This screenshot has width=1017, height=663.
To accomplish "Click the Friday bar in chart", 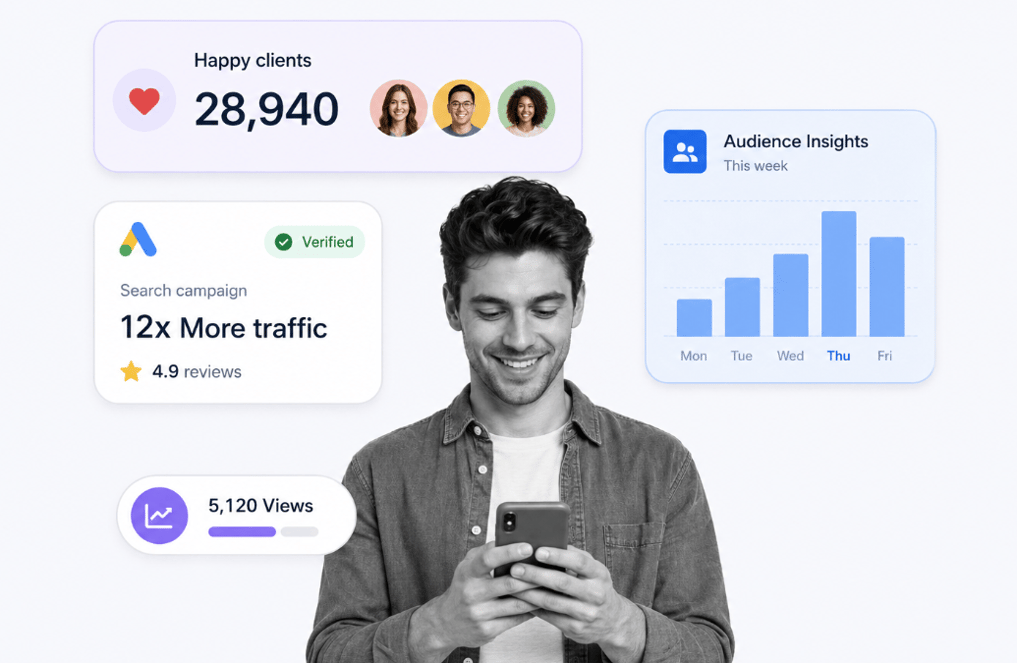I will click(x=887, y=287).
